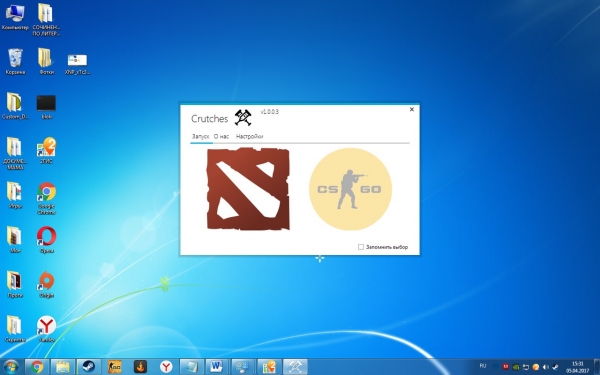
Task: Open the CS GO taskbar shortcut
Action: click(x=114, y=367)
